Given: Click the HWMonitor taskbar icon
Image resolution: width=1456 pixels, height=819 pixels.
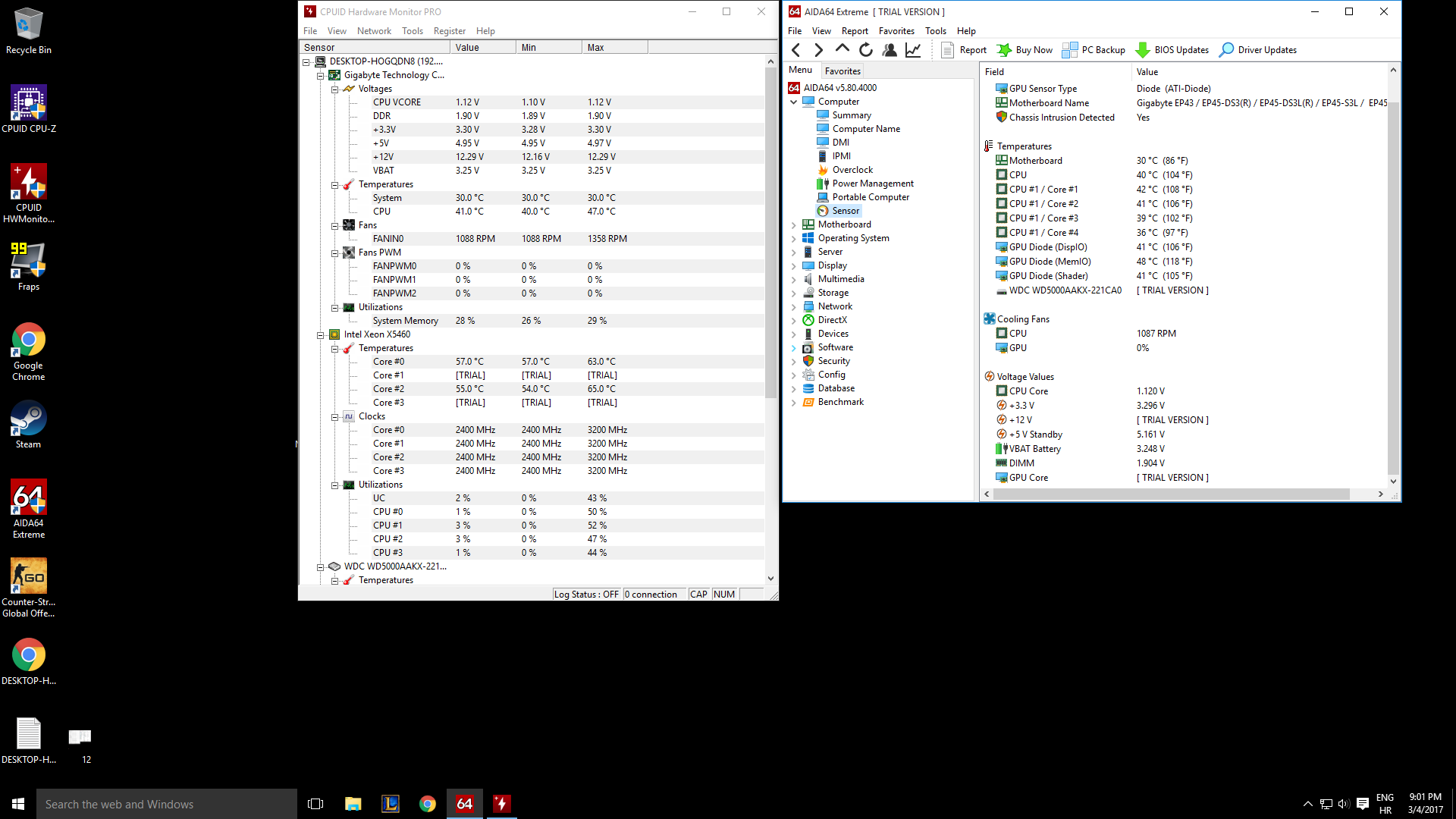Looking at the screenshot, I should point(501,804).
